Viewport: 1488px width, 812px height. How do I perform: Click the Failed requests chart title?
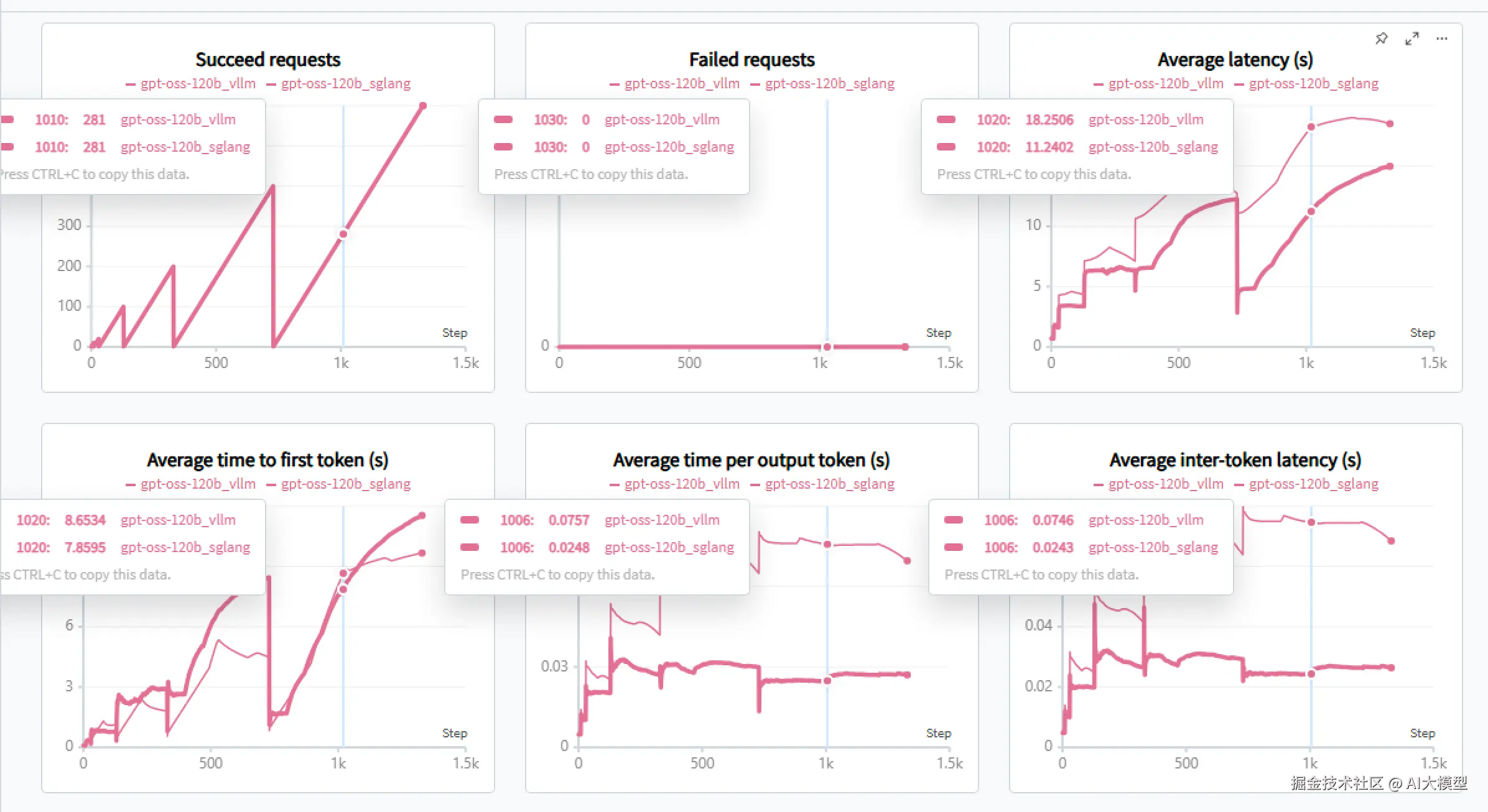[751, 60]
